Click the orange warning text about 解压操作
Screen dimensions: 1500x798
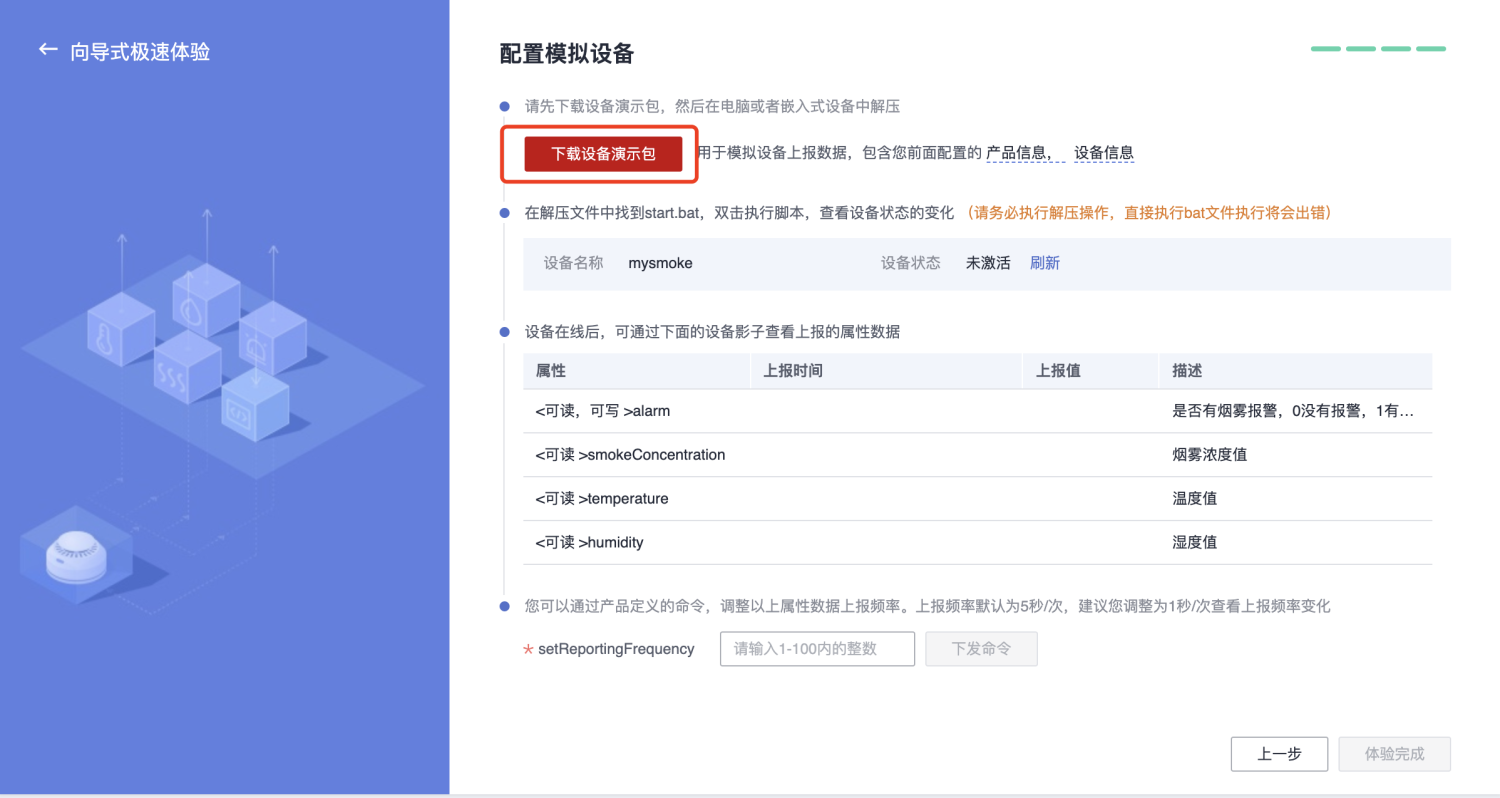[1148, 213]
